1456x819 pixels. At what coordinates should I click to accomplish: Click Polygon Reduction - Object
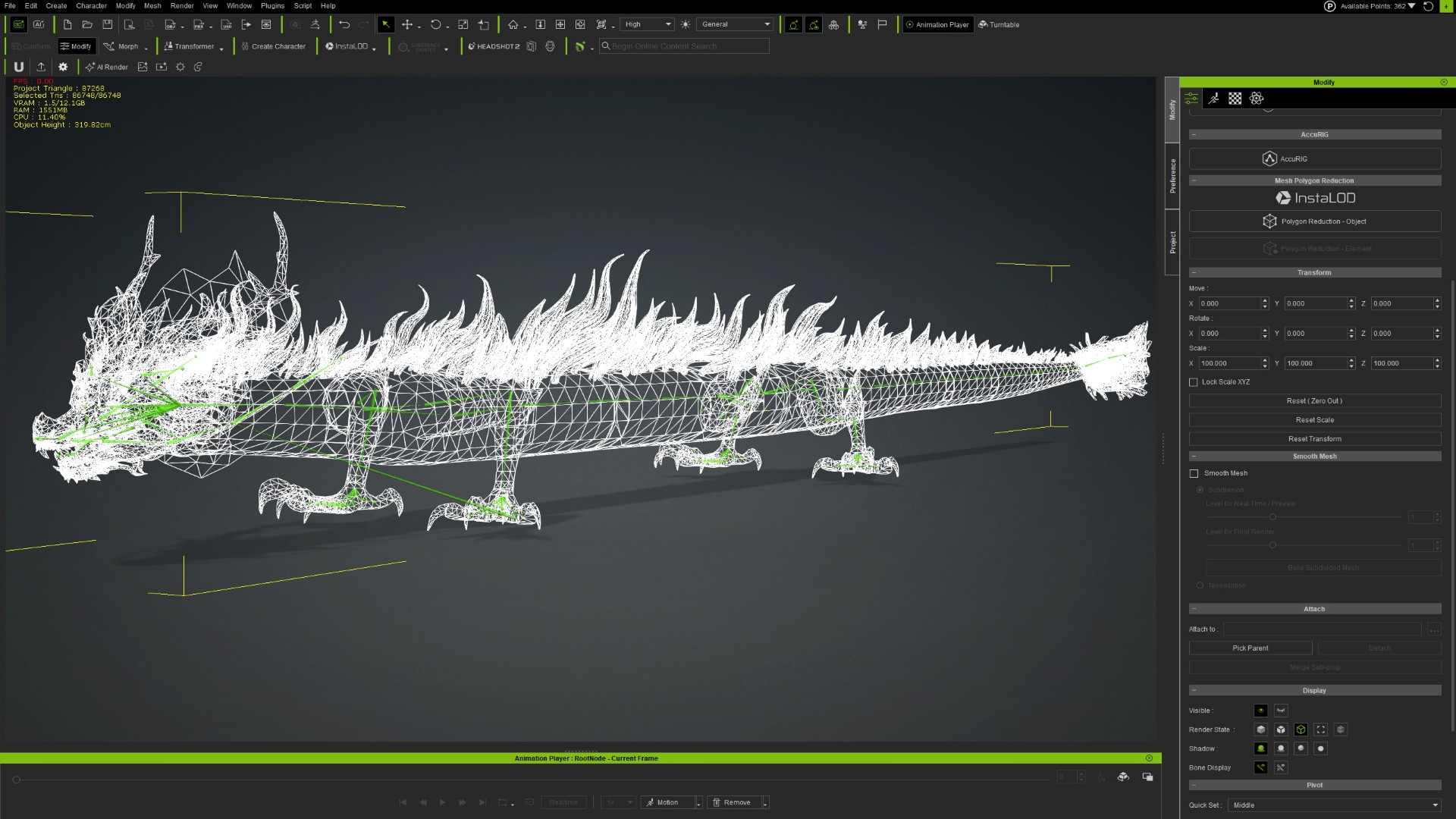[1315, 221]
